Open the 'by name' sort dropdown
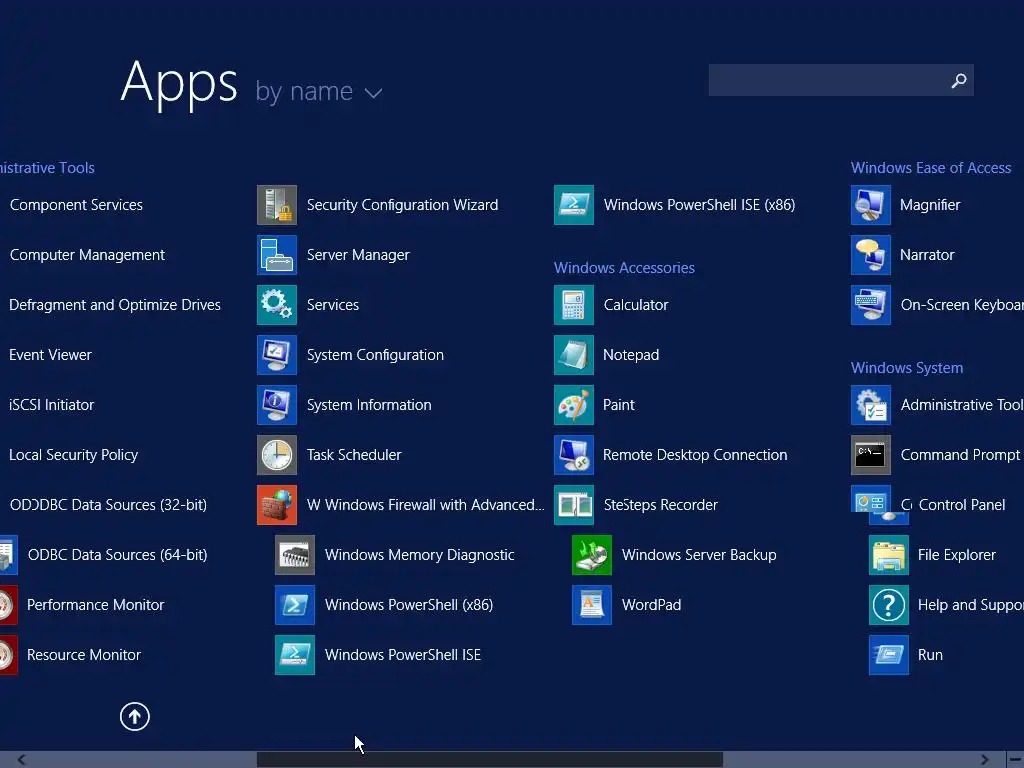The width and height of the screenshot is (1024, 768). [319, 91]
